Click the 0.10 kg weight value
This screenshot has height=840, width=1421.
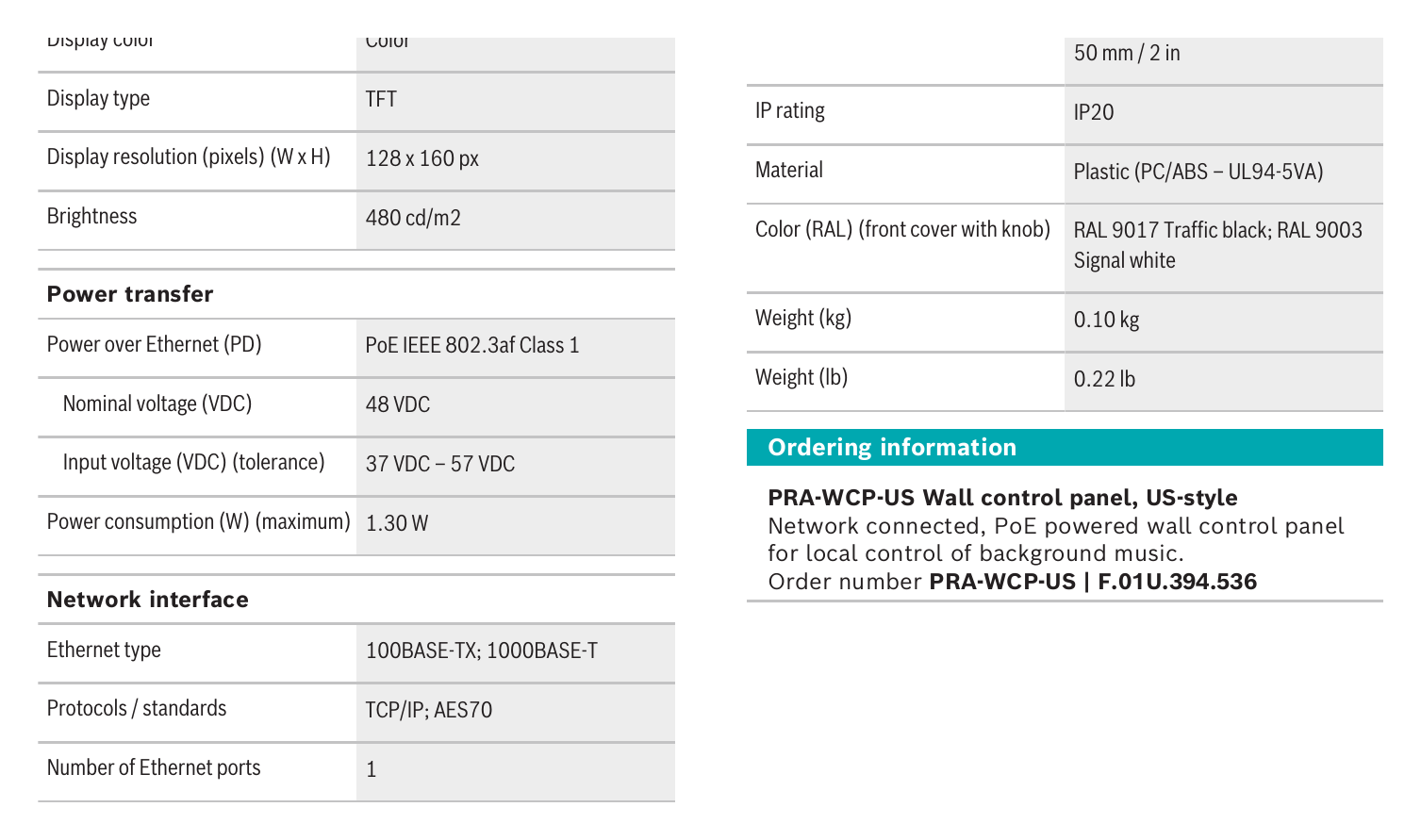point(1107,320)
